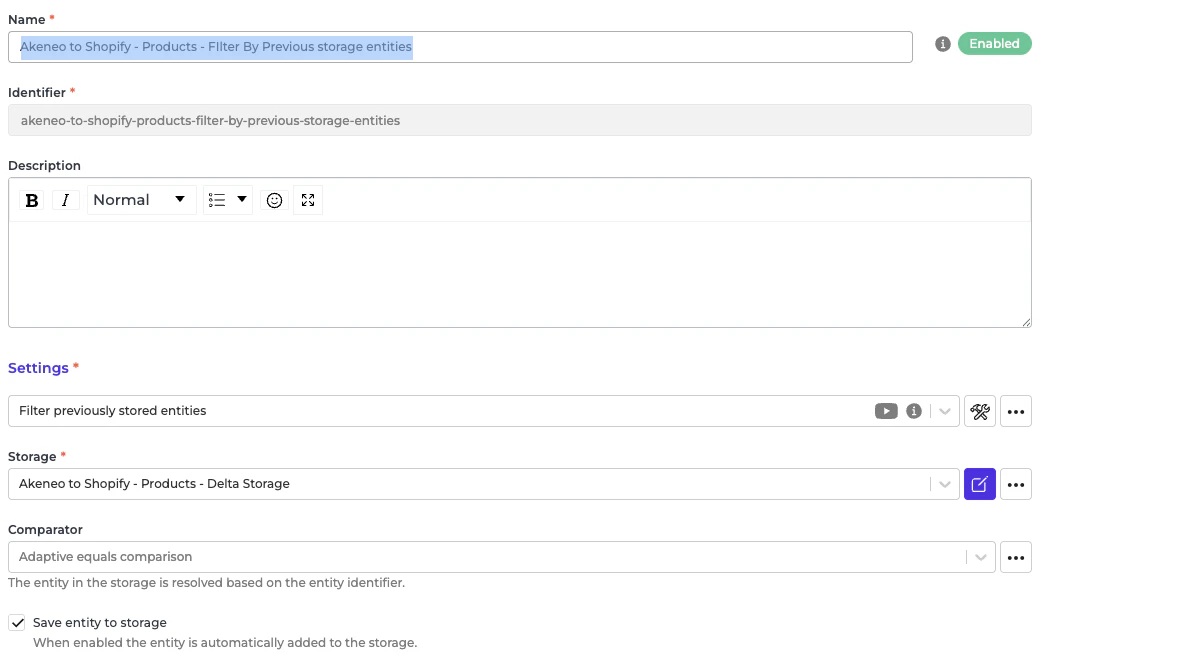Expand the description editor to fullscreen

pos(308,200)
